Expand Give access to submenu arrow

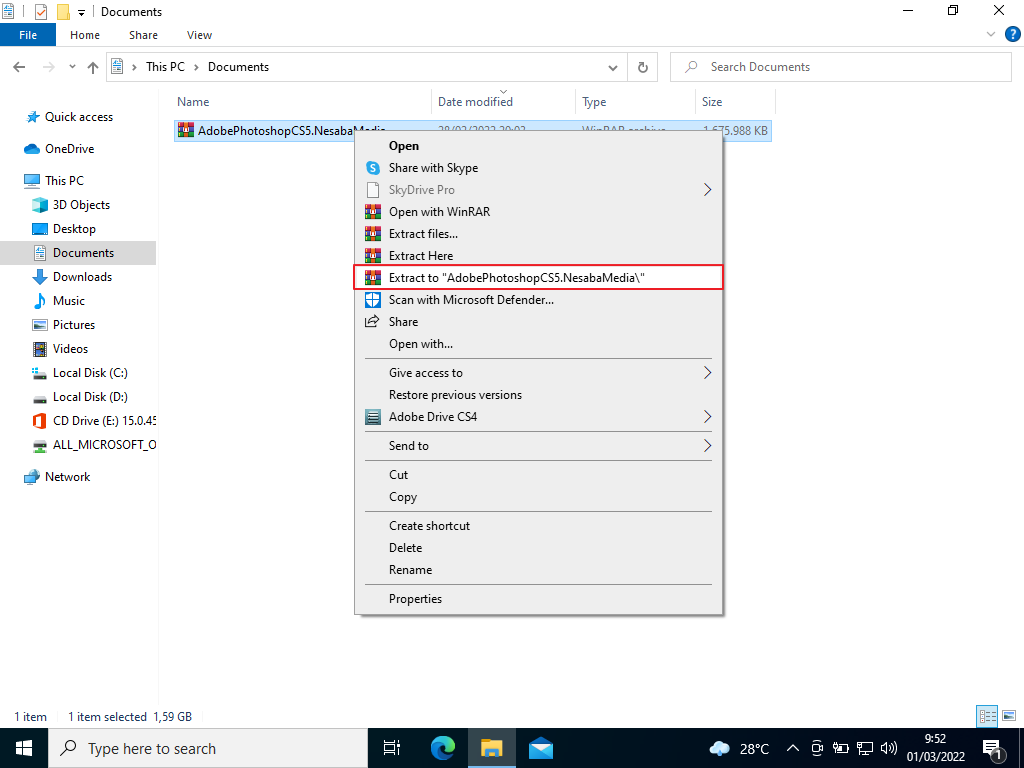click(x=707, y=373)
